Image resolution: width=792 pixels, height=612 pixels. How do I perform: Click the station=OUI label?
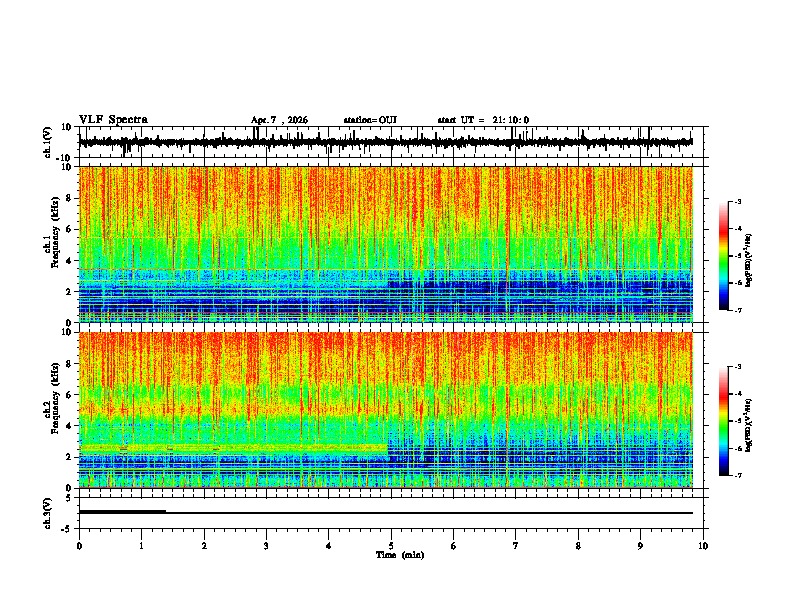coord(370,120)
